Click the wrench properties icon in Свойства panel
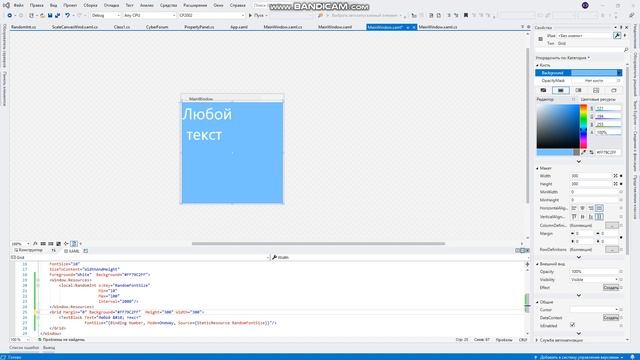The width and height of the screenshot is (640, 360). click(617, 36)
